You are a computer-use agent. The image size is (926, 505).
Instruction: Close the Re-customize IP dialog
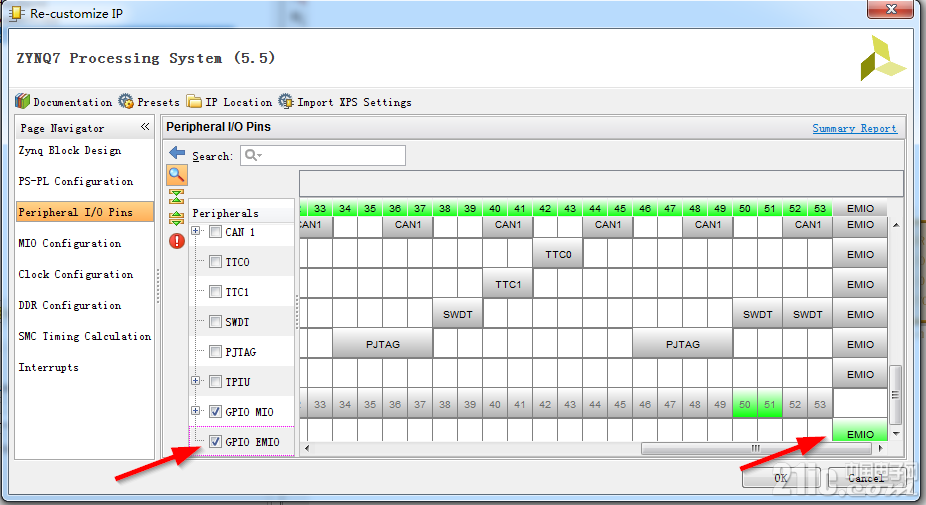coord(891,9)
